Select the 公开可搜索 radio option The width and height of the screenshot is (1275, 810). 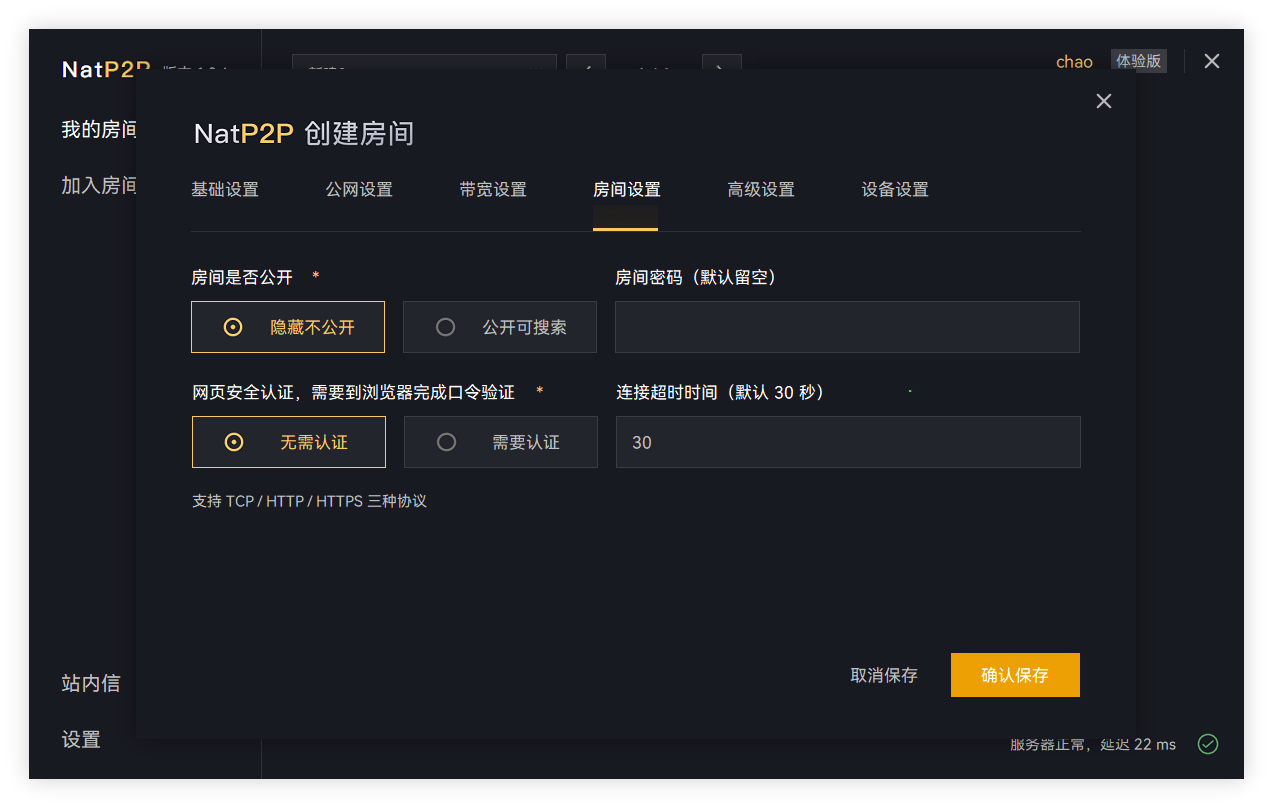point(500,327)
